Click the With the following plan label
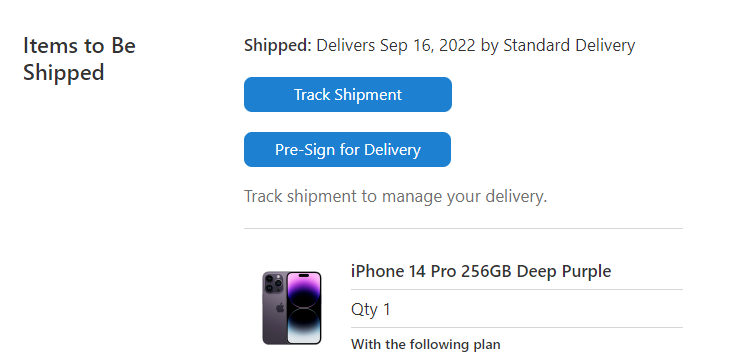This screenshot has width=740, height=362. [x=426, y=344]
